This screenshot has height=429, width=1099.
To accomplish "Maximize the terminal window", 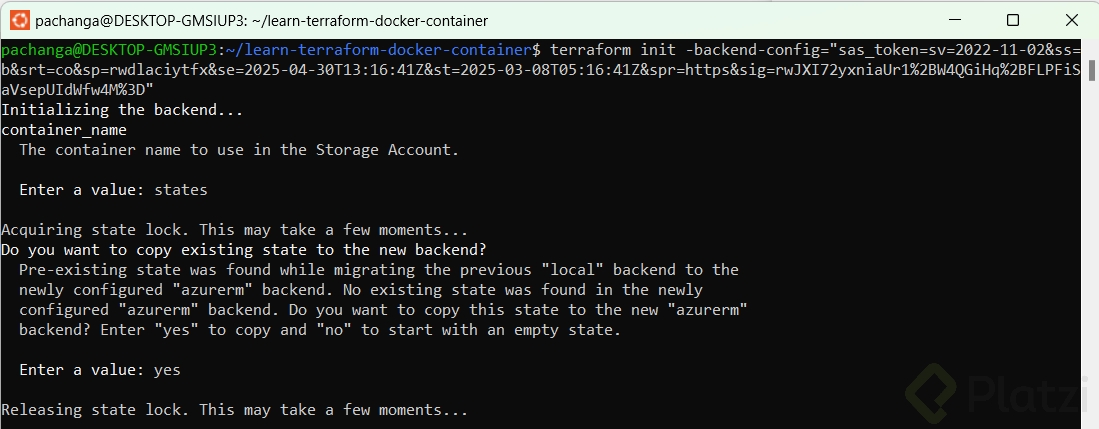I will 1012,20.
